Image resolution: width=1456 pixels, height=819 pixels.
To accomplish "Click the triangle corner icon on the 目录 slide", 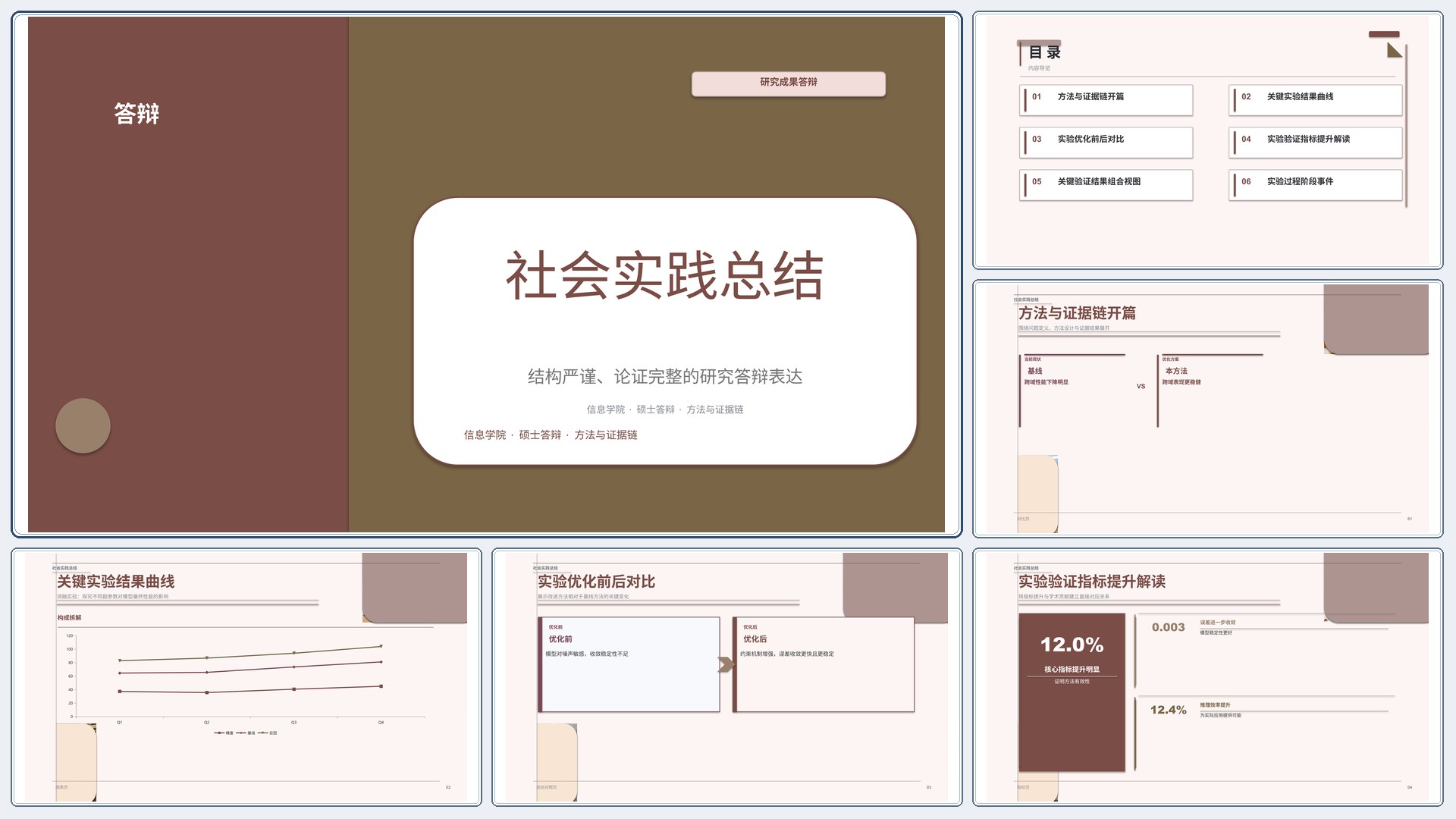I will pos(1395,50).
